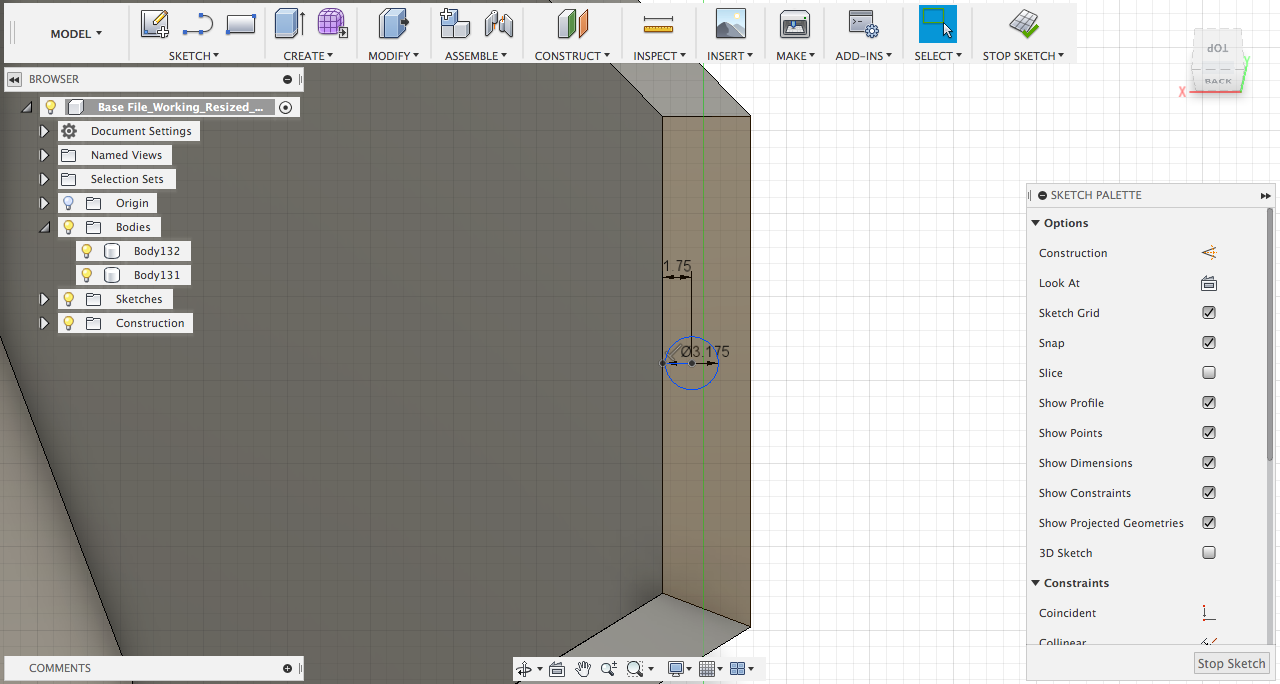Hide Body132 using its lightbulb
1280x684 pixels.
tap(87, 251)
